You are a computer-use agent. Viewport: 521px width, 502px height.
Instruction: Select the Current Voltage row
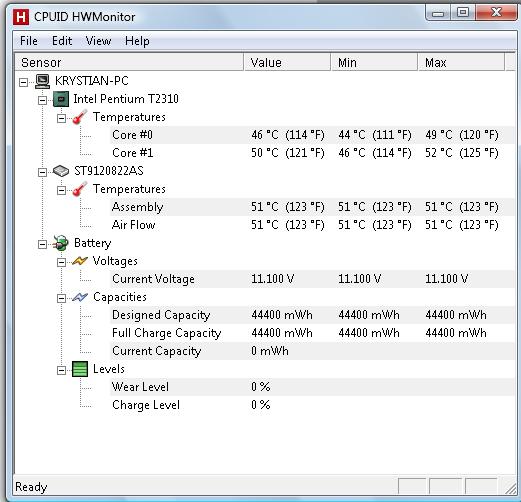313,279
